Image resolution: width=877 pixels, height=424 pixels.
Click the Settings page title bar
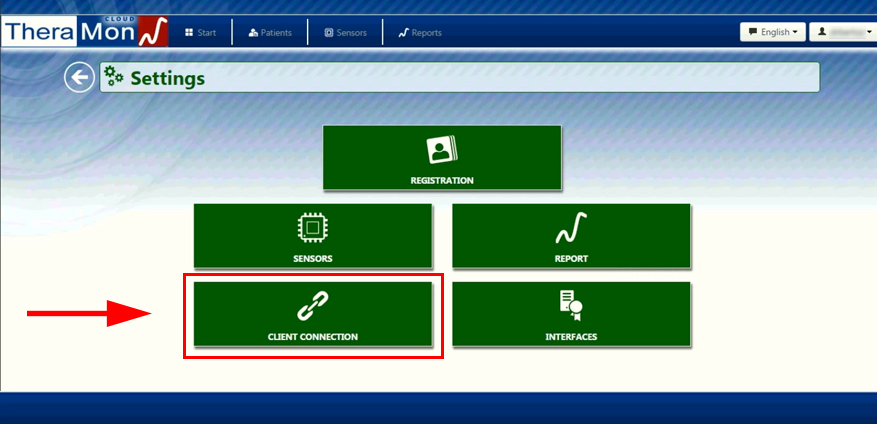coord(460,78)
